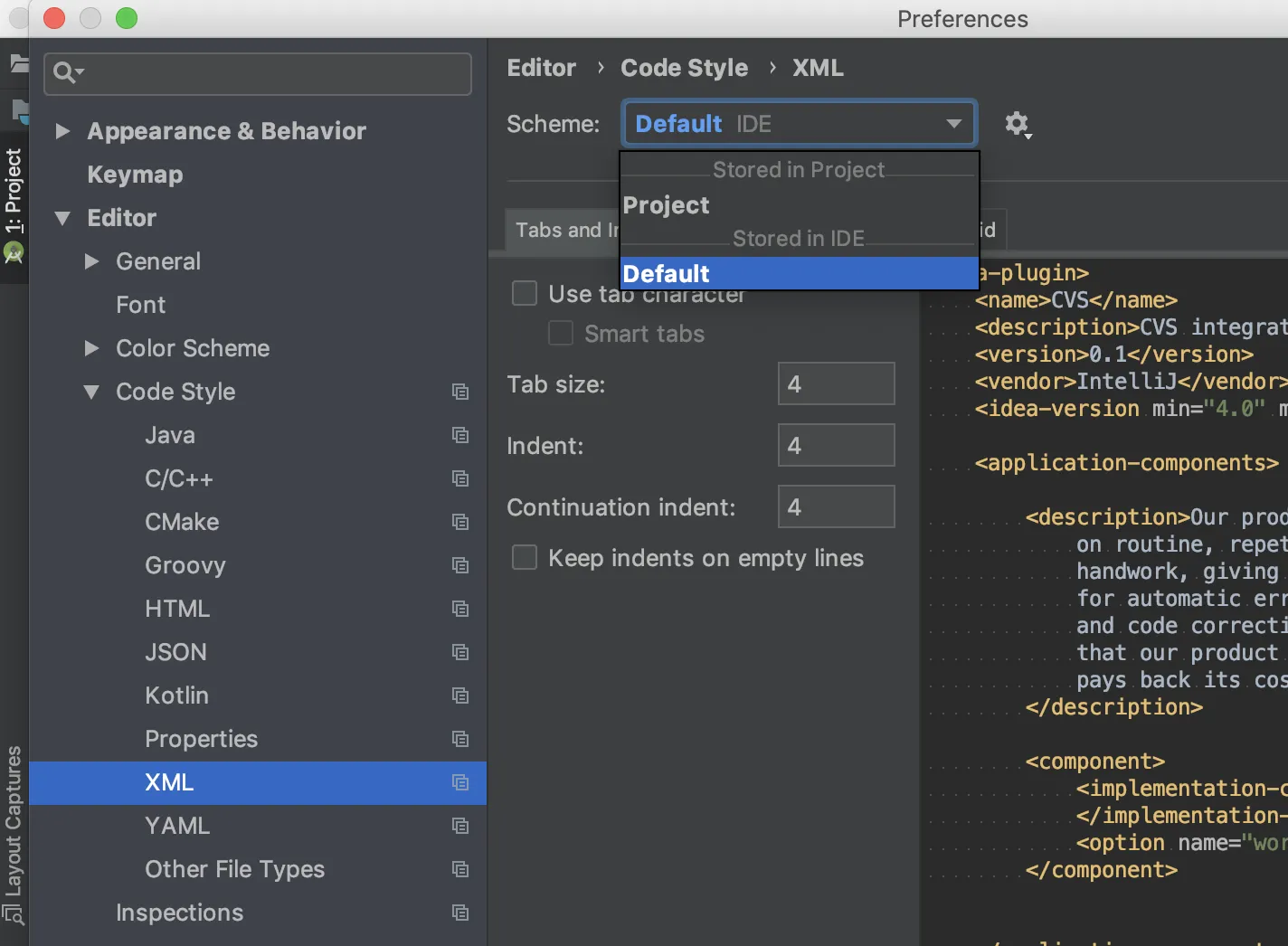Click the search magnifier icon

point(64,72)
